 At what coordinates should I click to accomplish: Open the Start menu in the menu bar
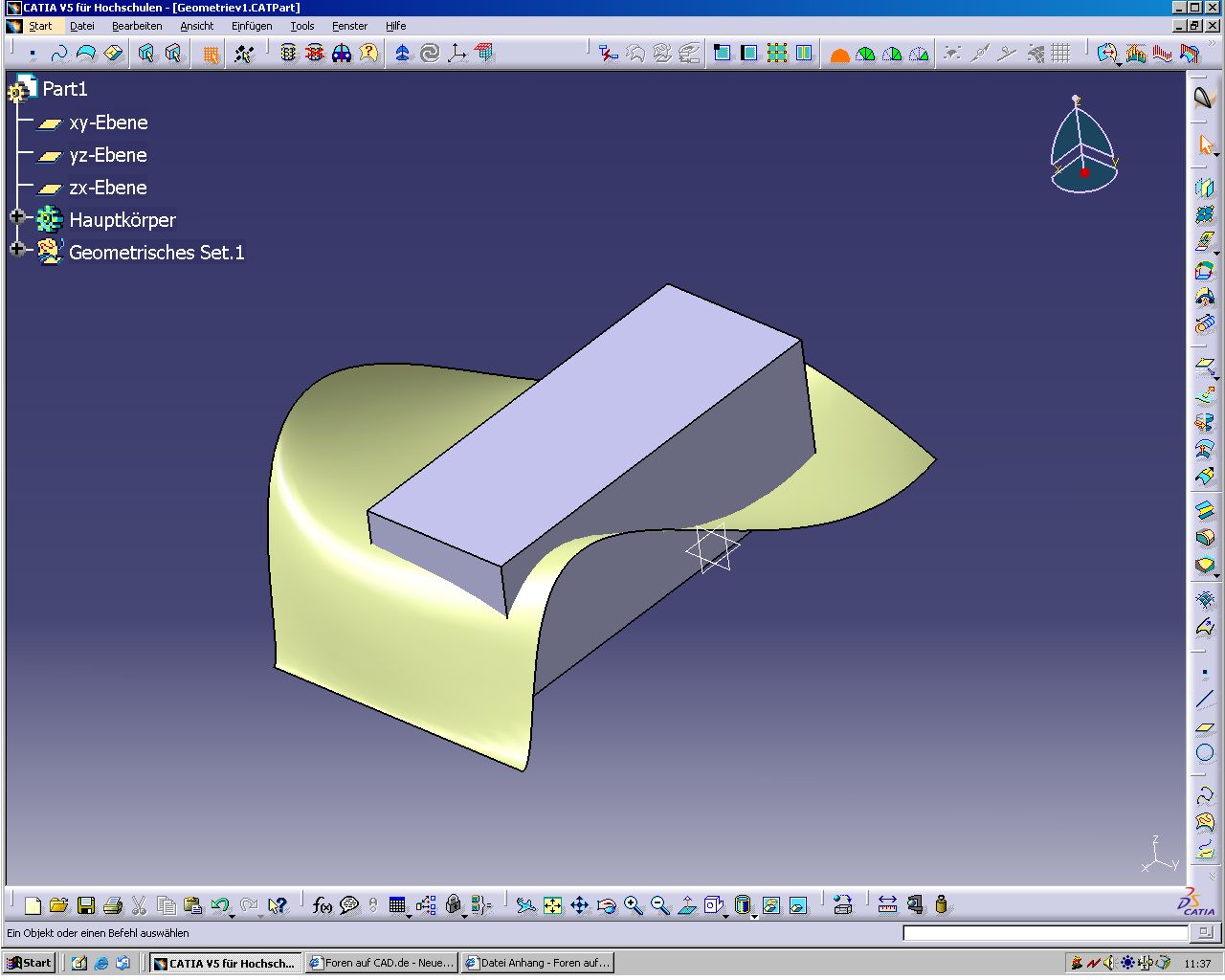point(40,26)
